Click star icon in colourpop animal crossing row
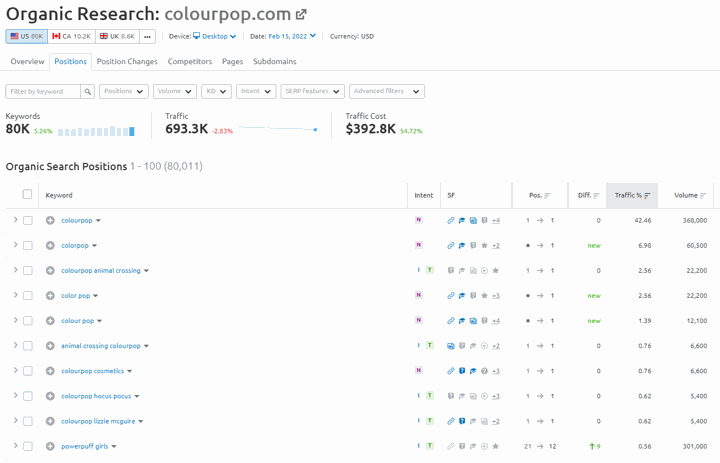The width and height of the screenshot is (720, 463). pyautogui.click(x=495, y=271)
